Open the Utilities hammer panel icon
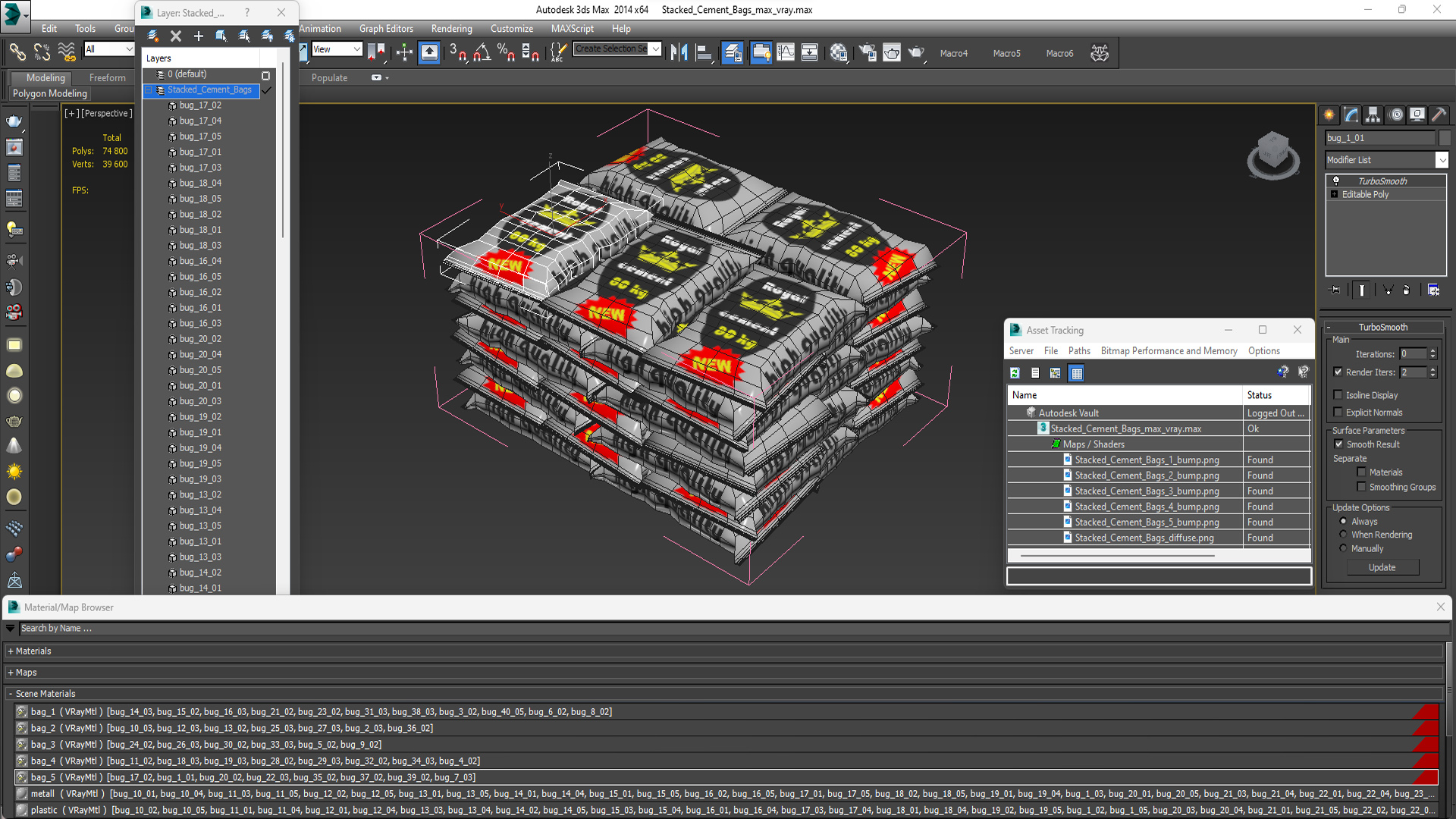Screen dimensions: 1456x819 [x=1439, y=115]
